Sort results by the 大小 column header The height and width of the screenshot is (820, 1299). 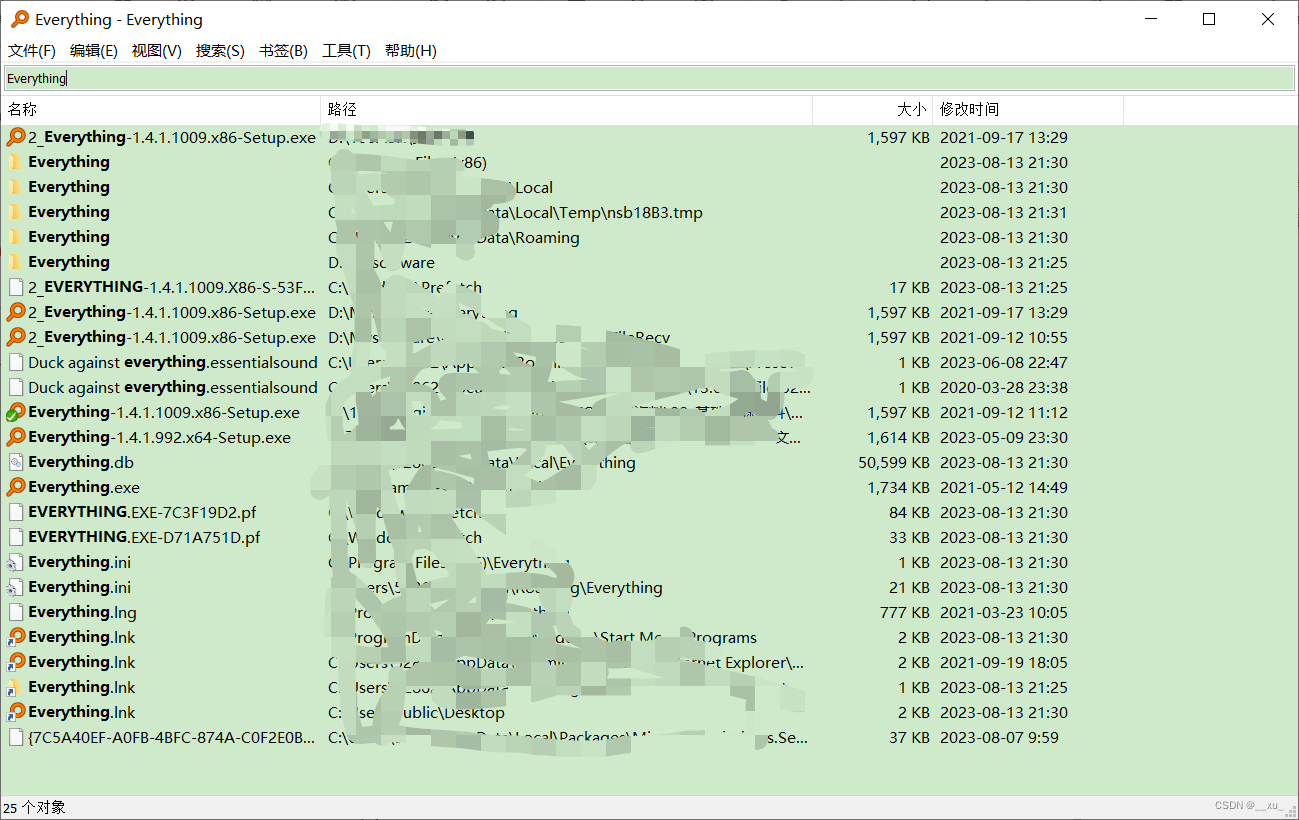(x=872, y=110)
